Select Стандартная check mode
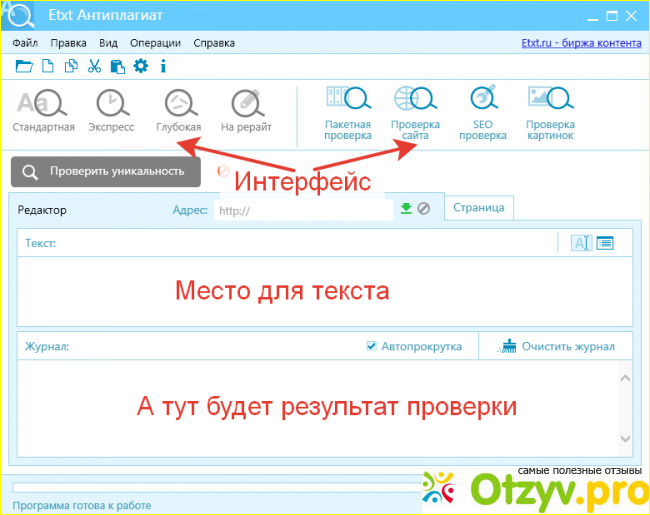The height and width of the screenshot is (515, 650). click(x=43, y=111)
